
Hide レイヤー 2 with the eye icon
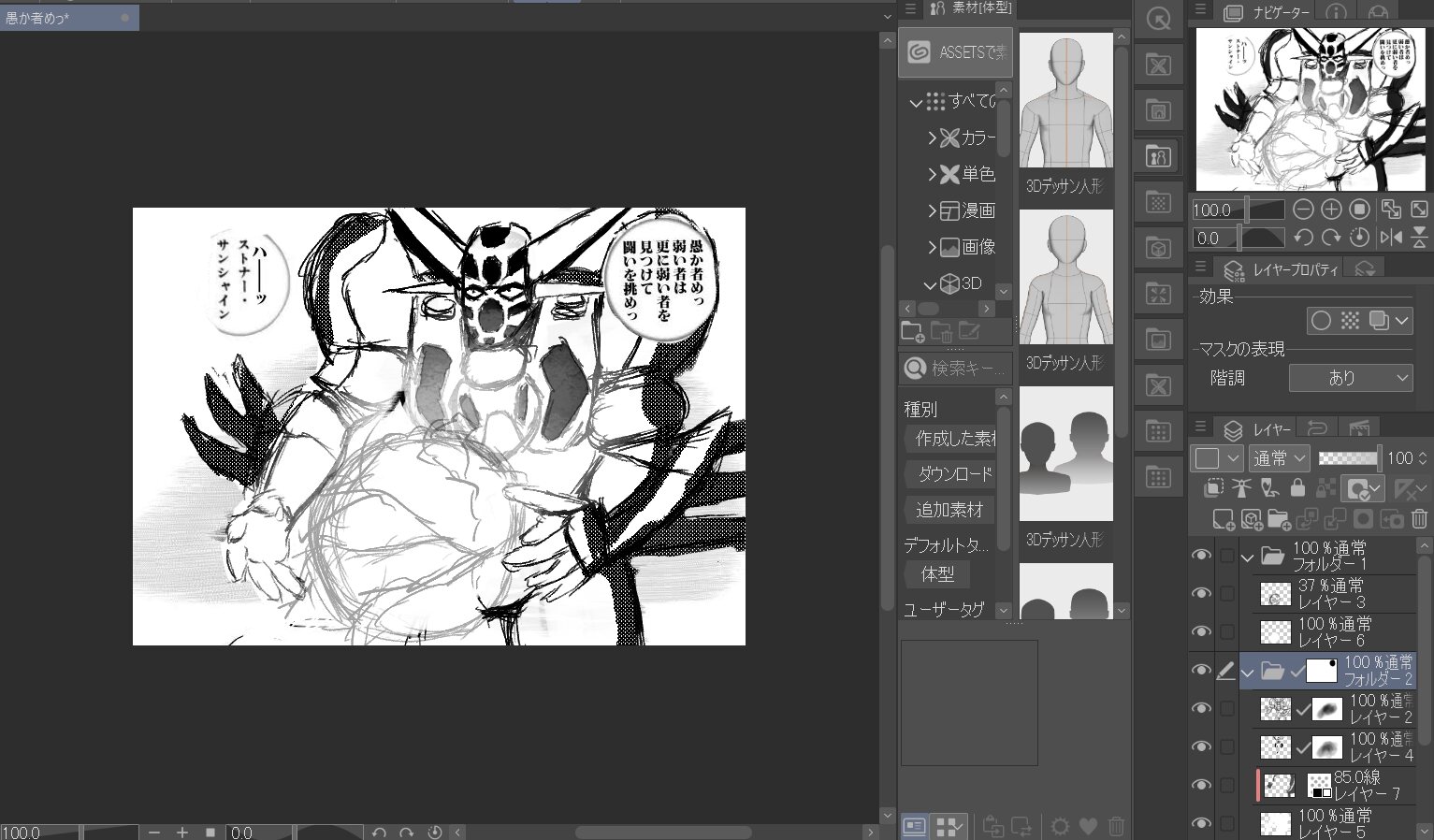1201,709
